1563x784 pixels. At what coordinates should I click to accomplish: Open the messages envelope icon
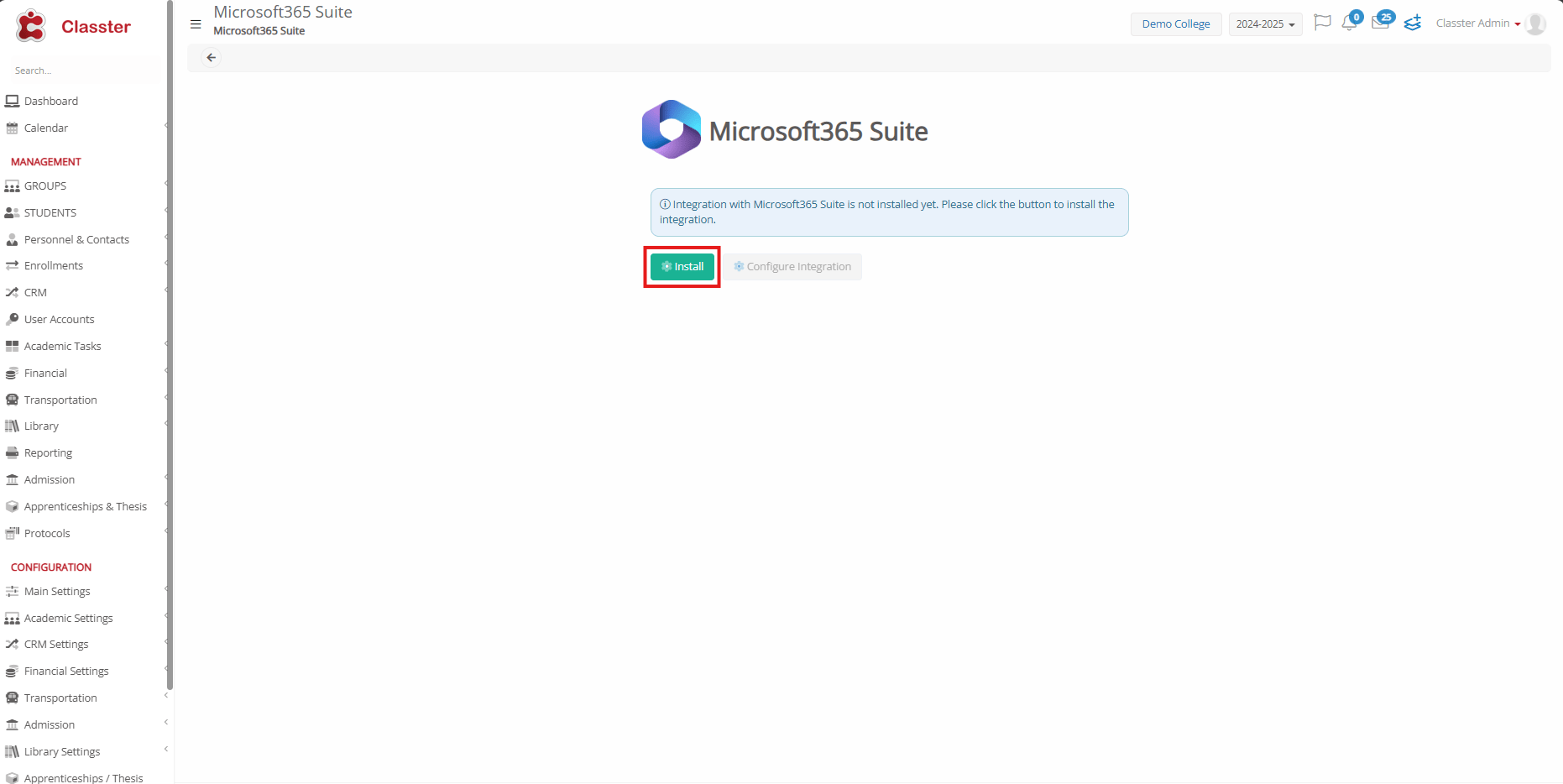point(1380,23)
